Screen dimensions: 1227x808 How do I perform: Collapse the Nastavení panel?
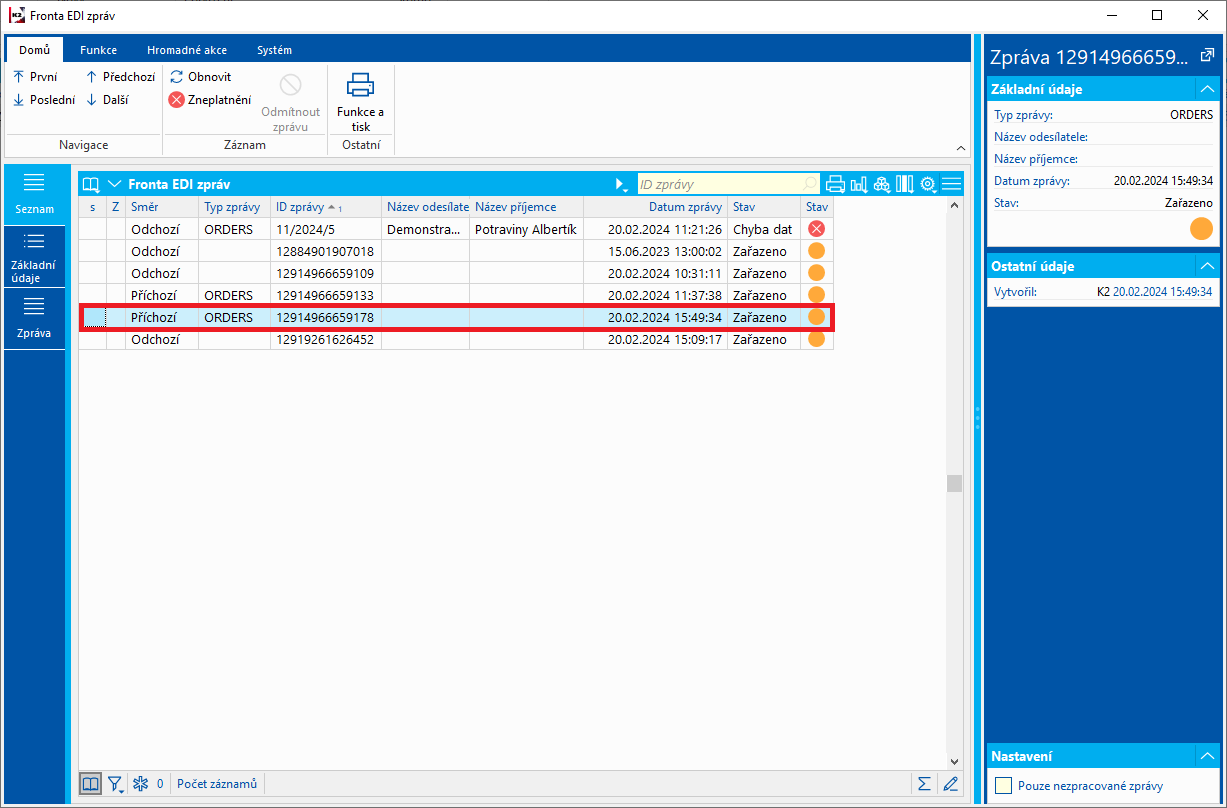[1207, 756]
